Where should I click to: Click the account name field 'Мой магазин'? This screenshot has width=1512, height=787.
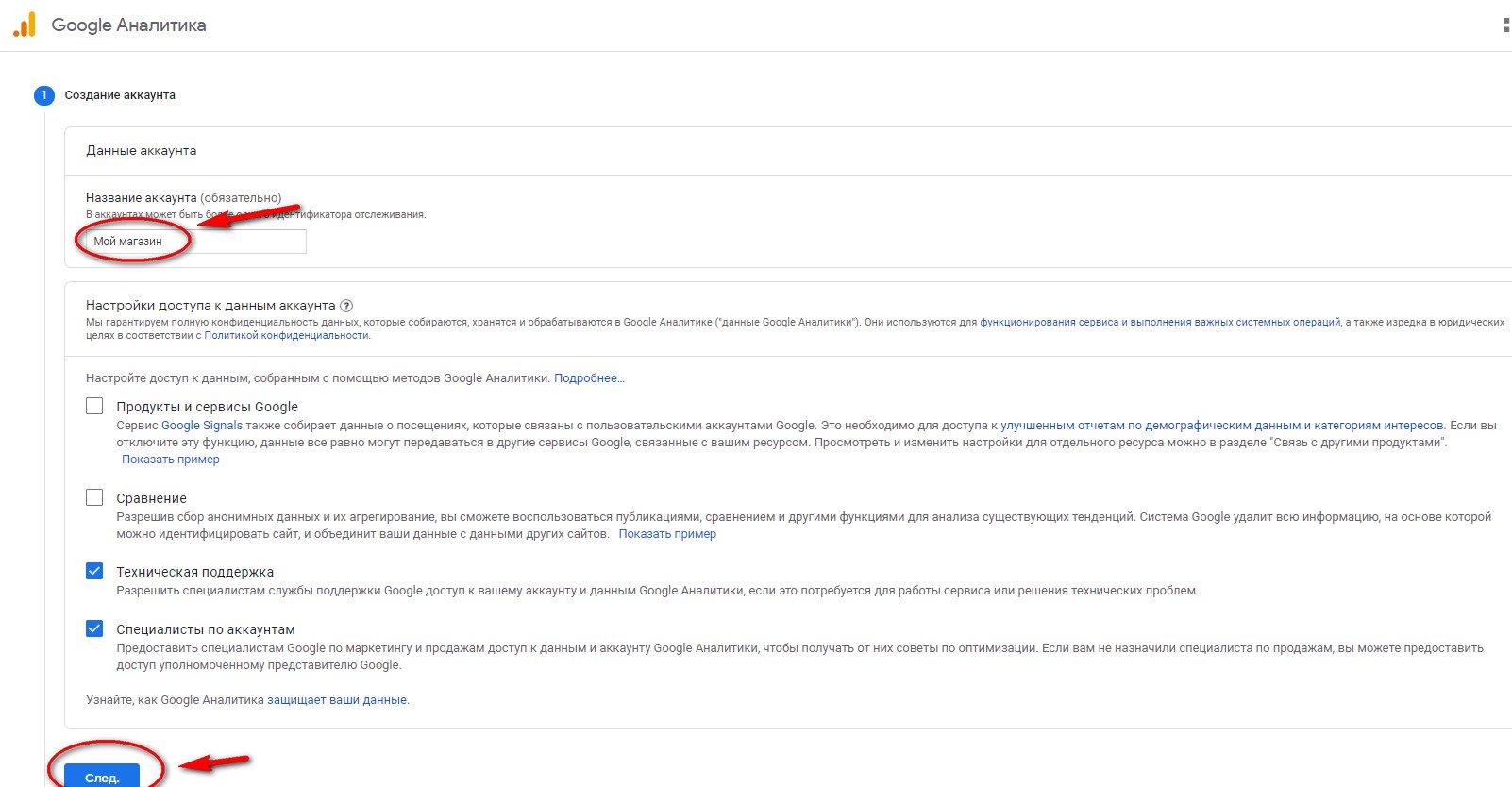coord(195,242)
